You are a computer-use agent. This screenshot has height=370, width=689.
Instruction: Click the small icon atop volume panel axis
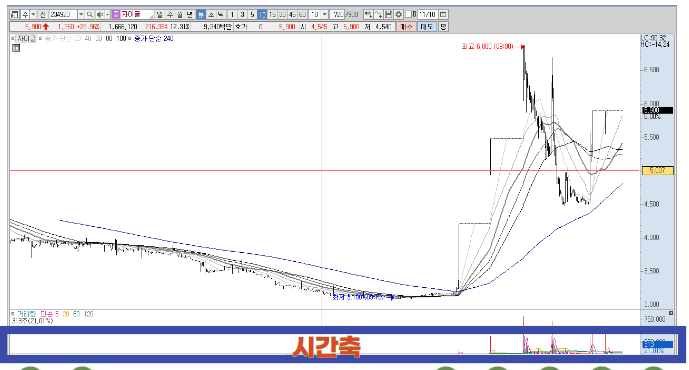[671, 313]
